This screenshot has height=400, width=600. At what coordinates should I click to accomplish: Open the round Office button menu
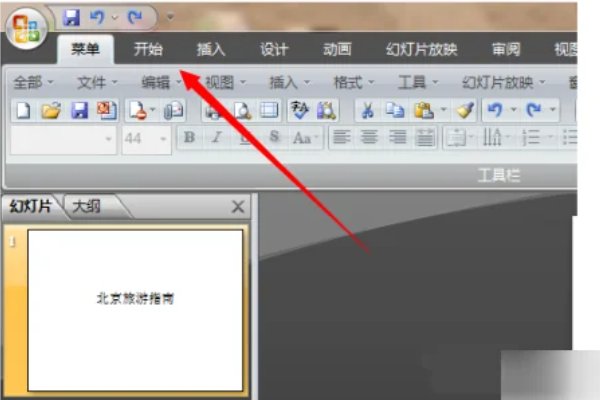point(27,30)
